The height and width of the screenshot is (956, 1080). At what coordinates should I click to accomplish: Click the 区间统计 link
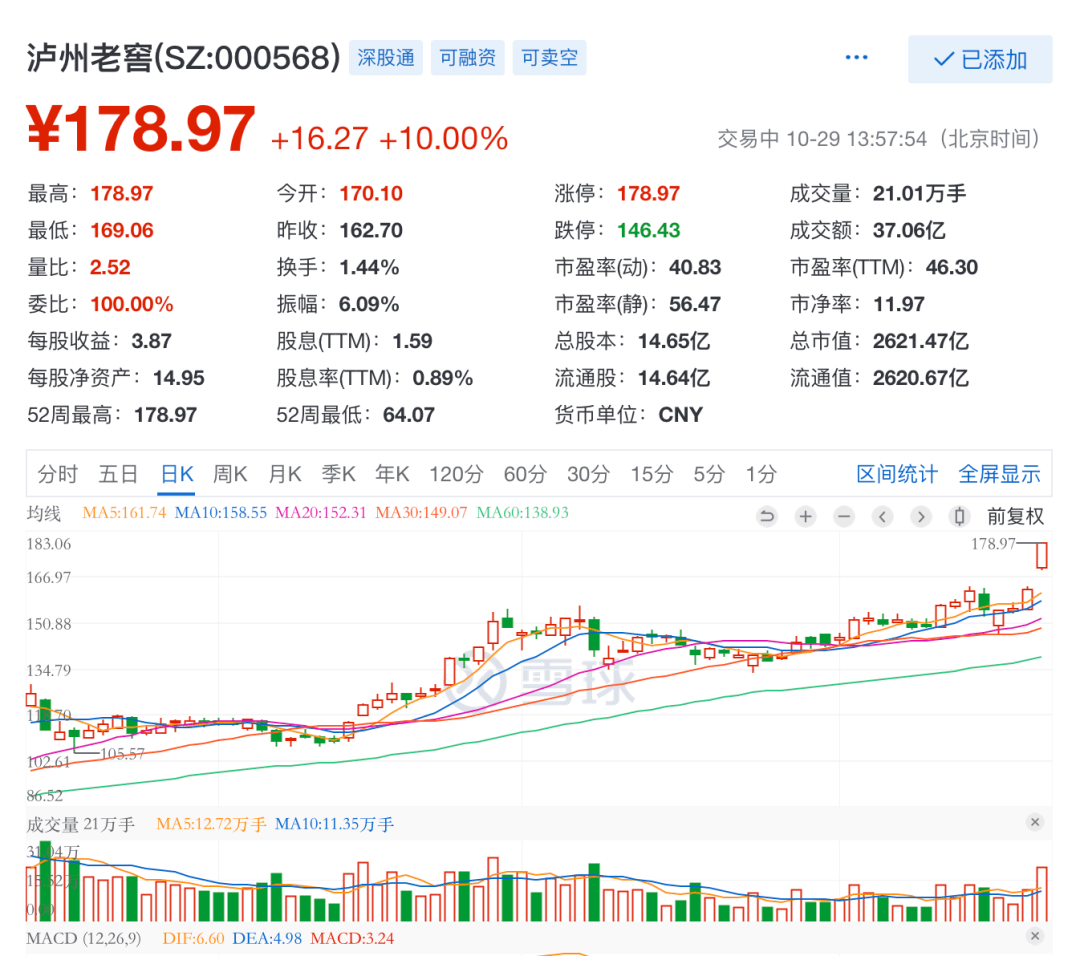coord(897,474)
